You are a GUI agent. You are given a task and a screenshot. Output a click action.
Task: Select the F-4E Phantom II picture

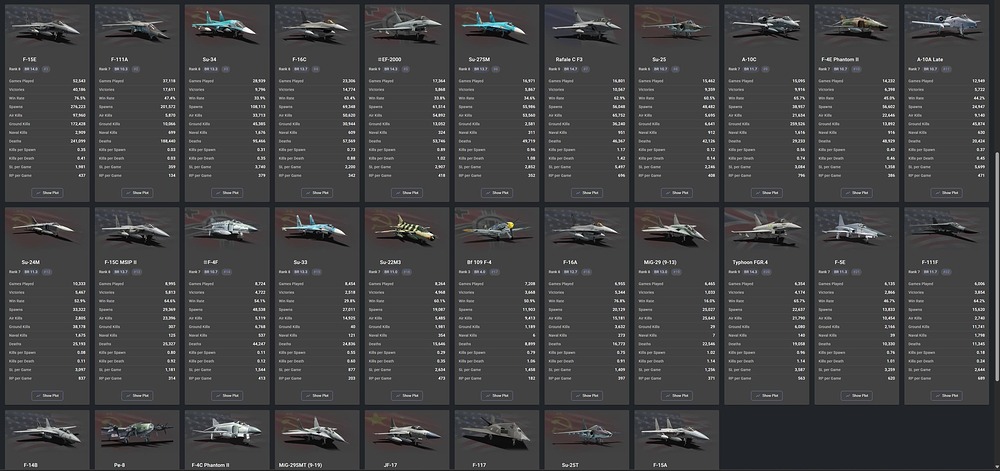click(x=856, y=26)
